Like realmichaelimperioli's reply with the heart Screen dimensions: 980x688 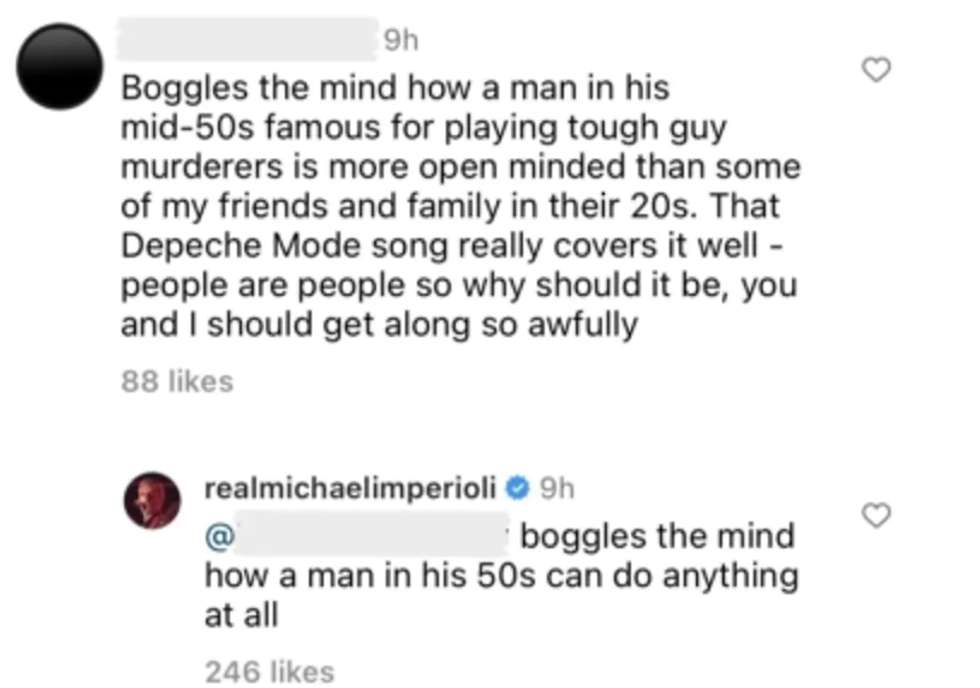pos(876,515)
